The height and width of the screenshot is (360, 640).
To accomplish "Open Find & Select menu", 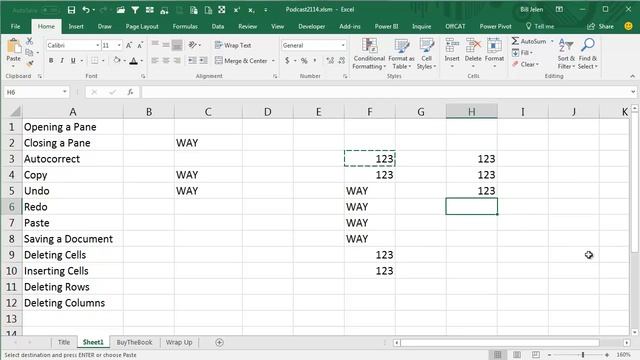I will pyautogui.click(x=588, y=53).
